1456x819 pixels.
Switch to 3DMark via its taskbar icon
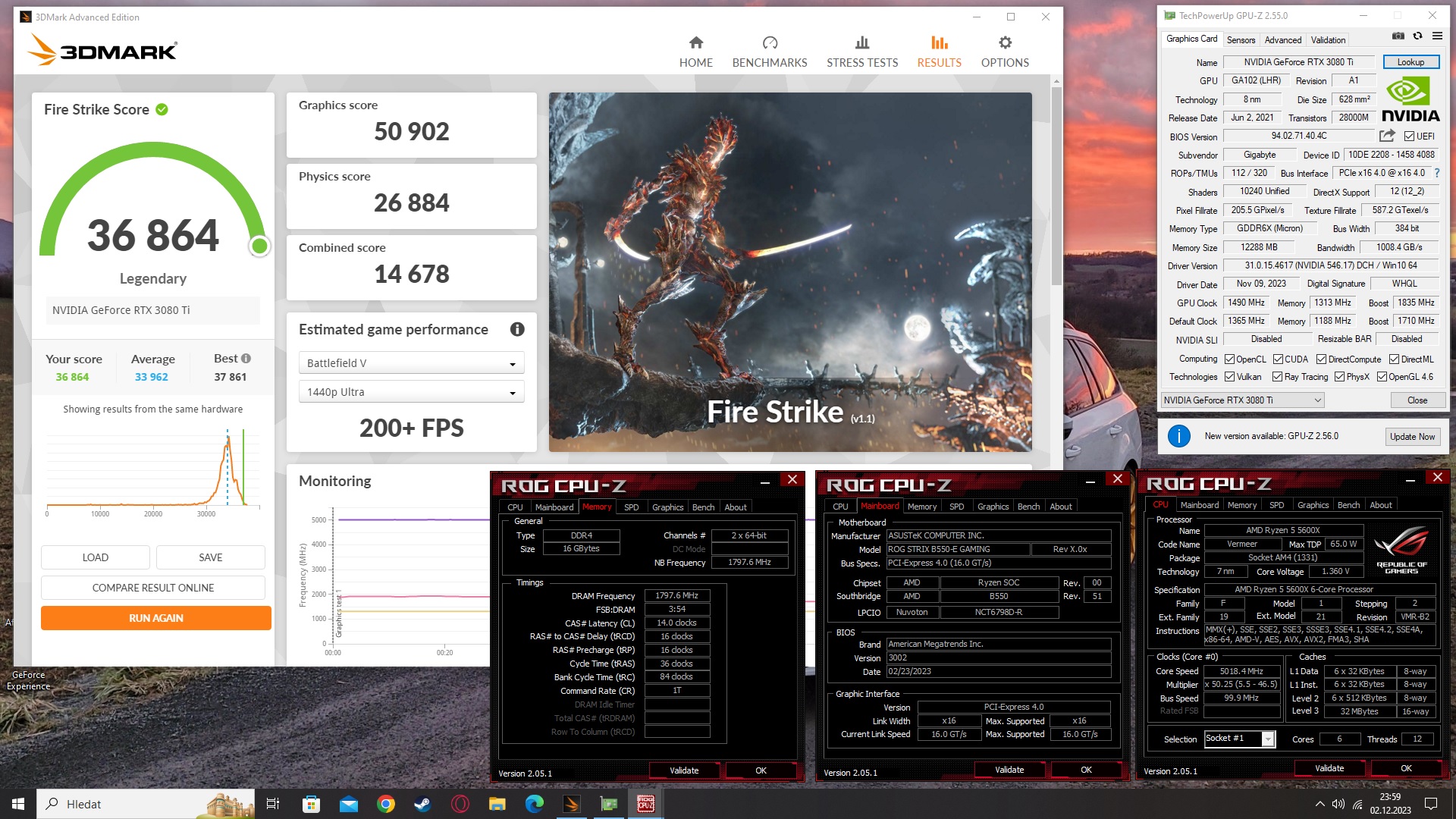tap(572, 804)
